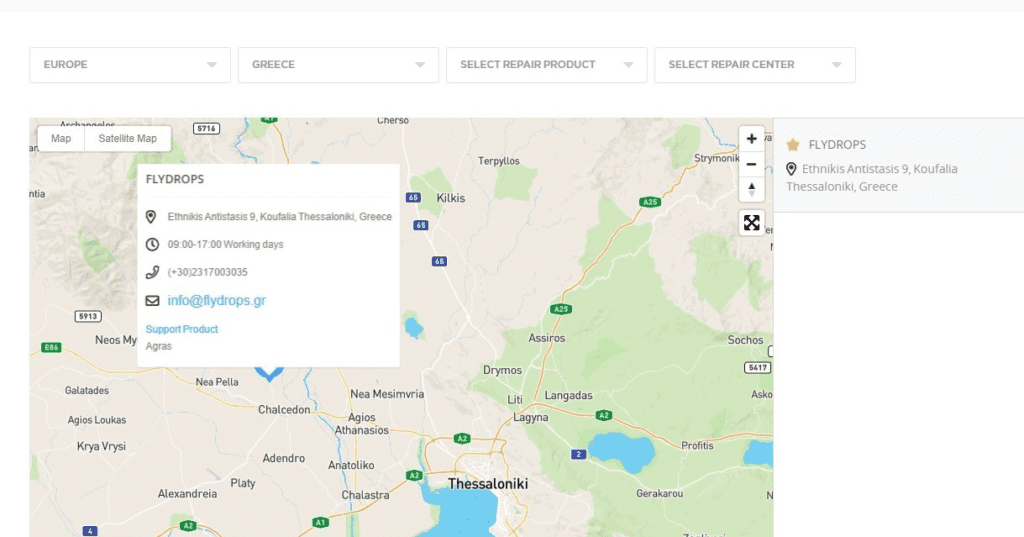Click the side list address in Koufalia
1024x537 pixels.
tap(872, 178)
